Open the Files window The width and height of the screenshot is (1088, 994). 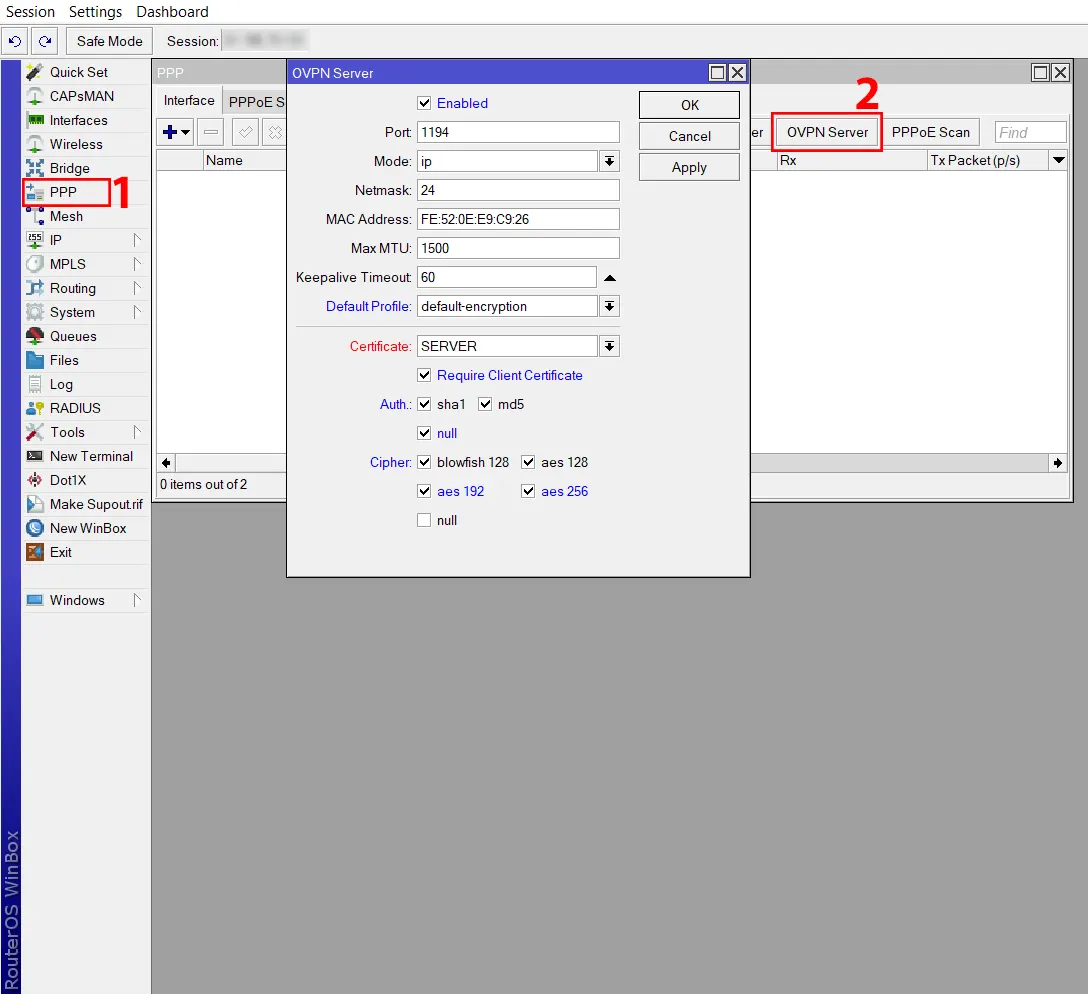pyautogui.click(x=63, y=360)
